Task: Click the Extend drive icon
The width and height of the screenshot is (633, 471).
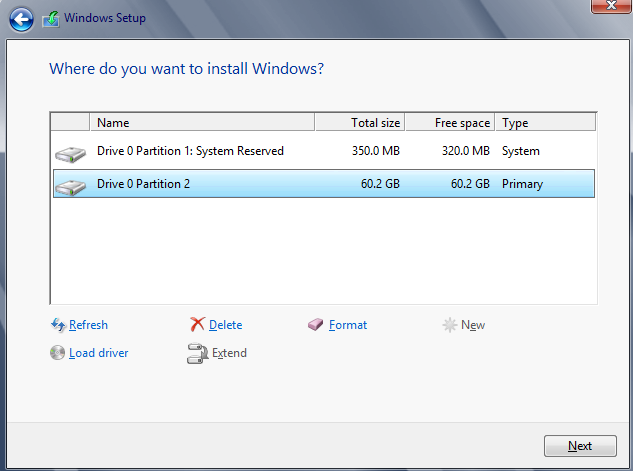Action: [x=197, y=354]
